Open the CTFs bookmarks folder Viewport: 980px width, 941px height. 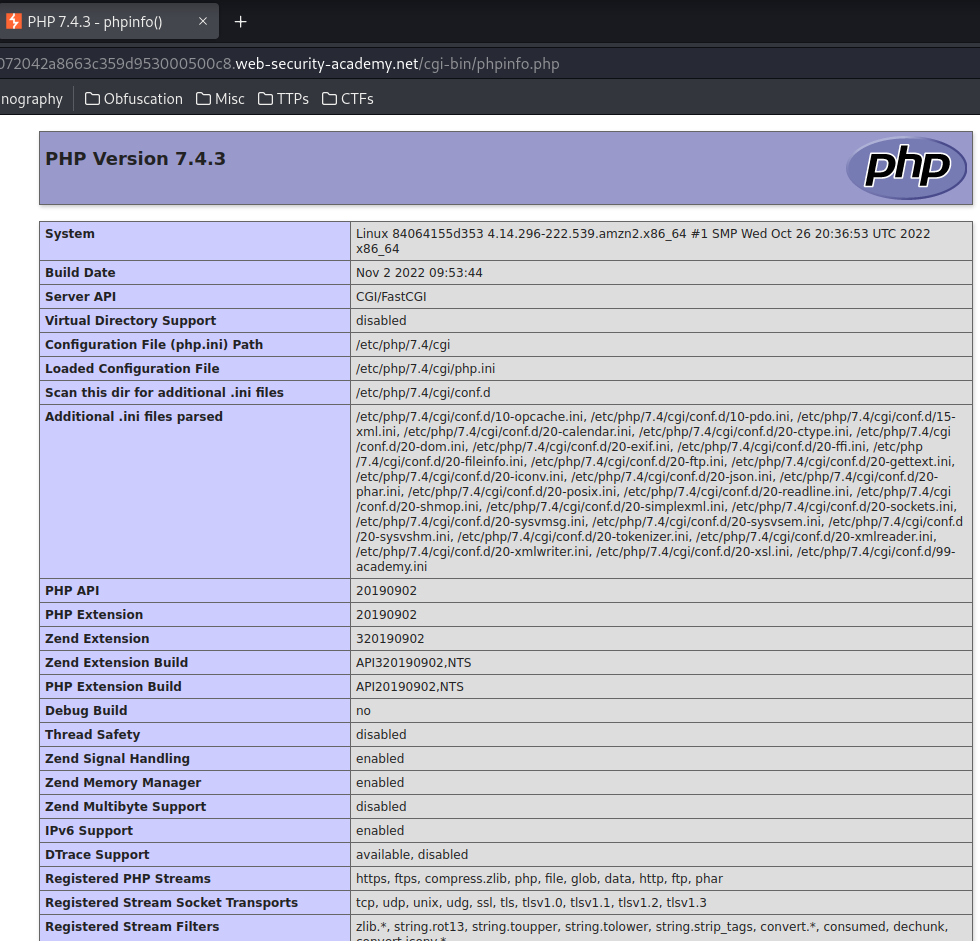pyautogui.click(x=348, y=99)
